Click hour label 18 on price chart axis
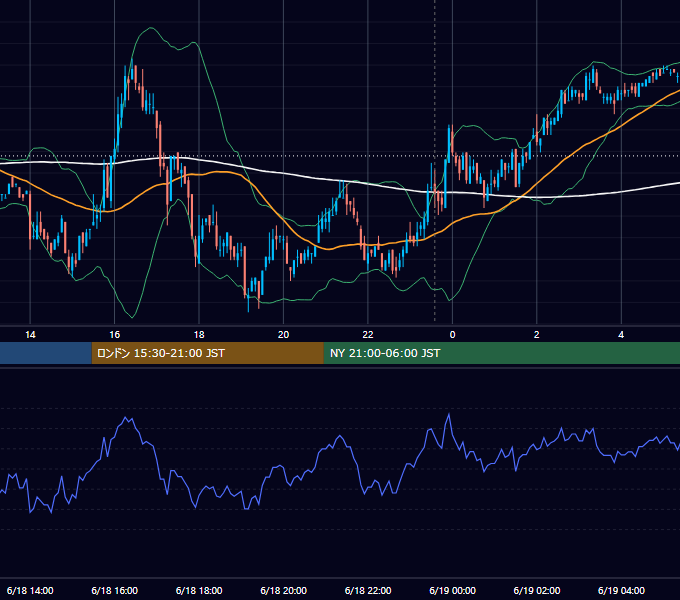Image resolution: width=680 pixels, height=600 pixels. [199, 335]
